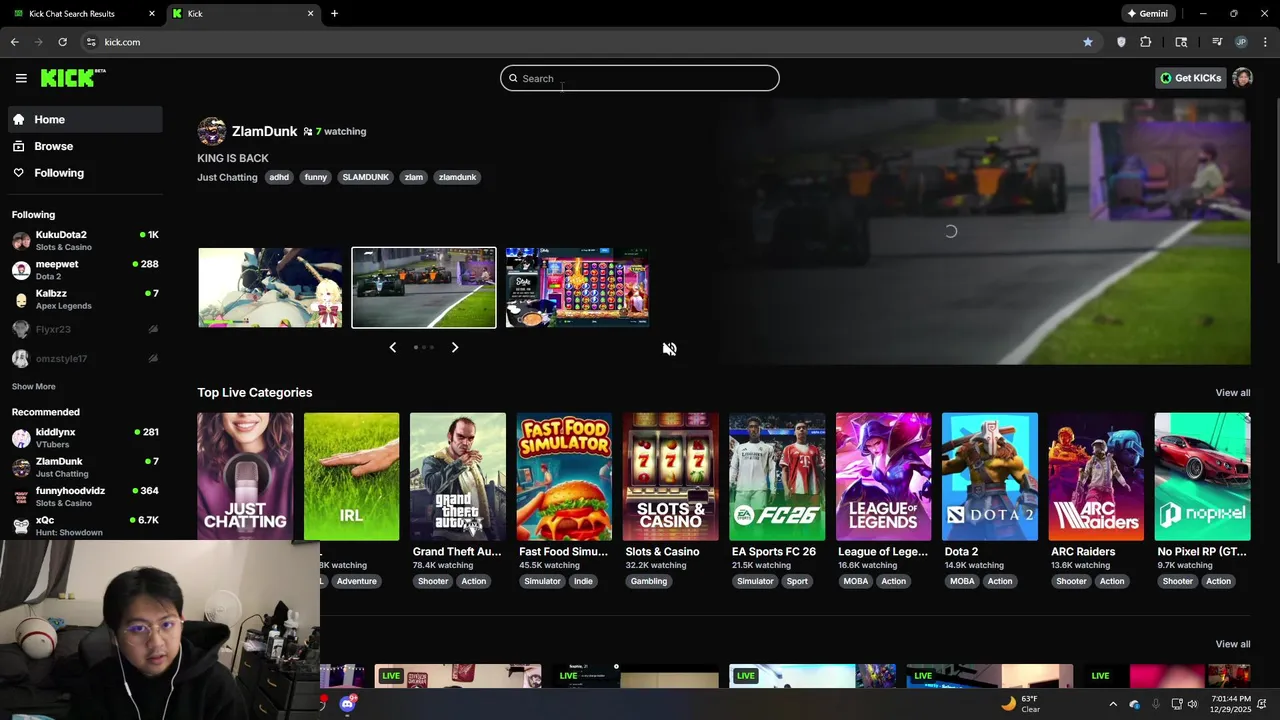
Task: Click the Get KICKs button
Action: (1190, 78)
